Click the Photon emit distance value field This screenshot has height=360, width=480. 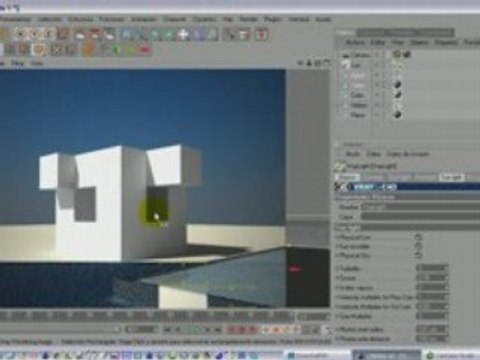click(x=431, y=339)
